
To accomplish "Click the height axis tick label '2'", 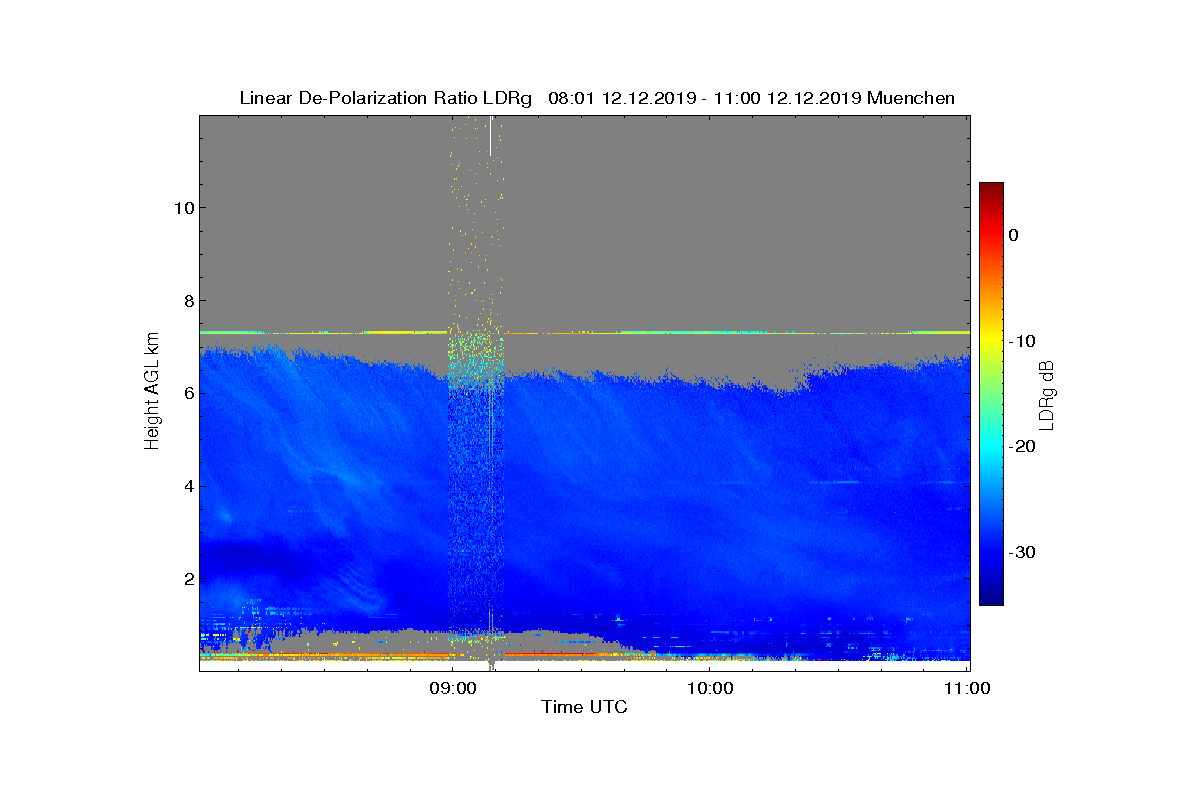I will click(x=187, y=579).
